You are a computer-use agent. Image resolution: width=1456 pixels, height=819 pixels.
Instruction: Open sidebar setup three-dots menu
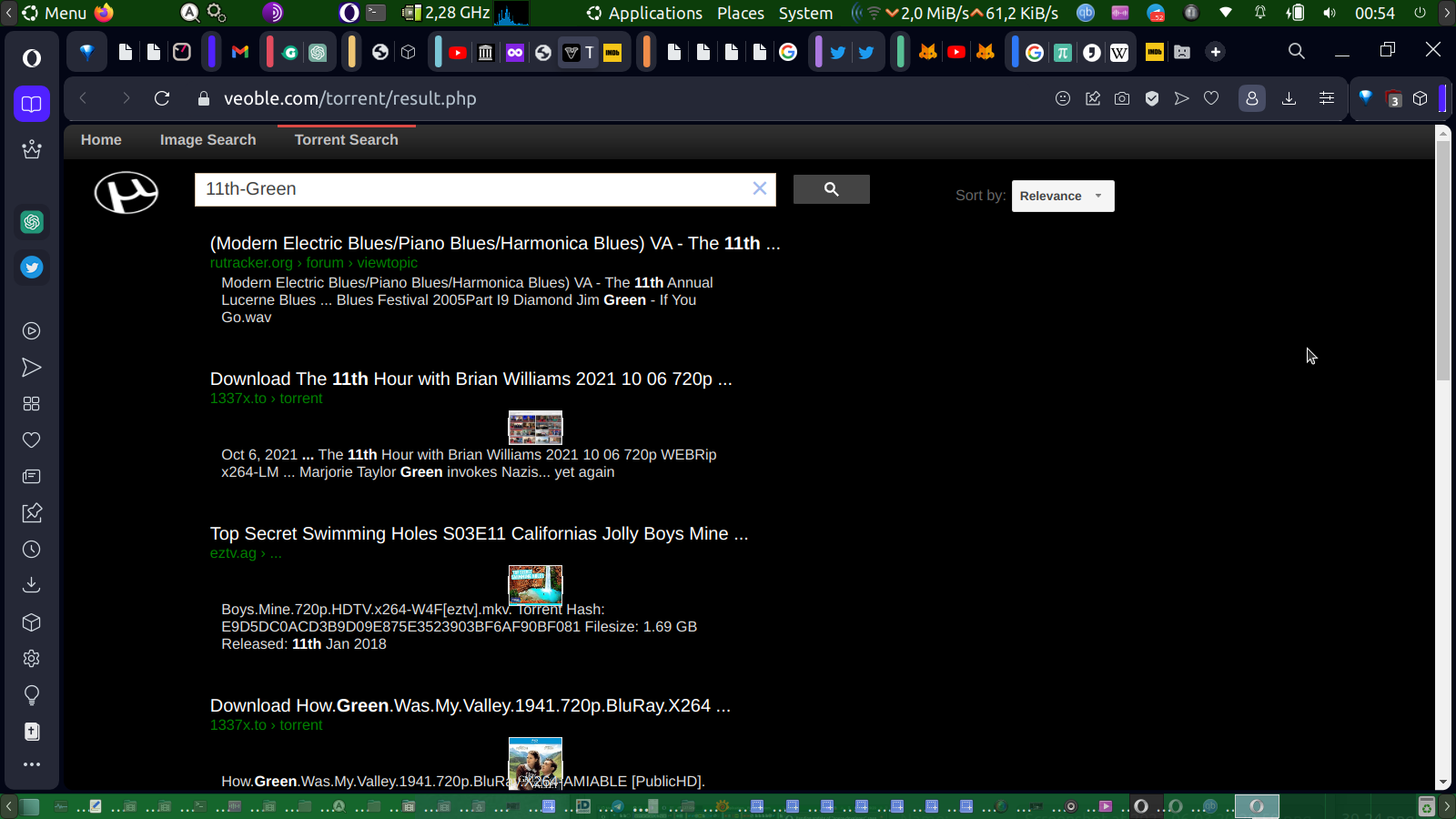pos(32,764)
